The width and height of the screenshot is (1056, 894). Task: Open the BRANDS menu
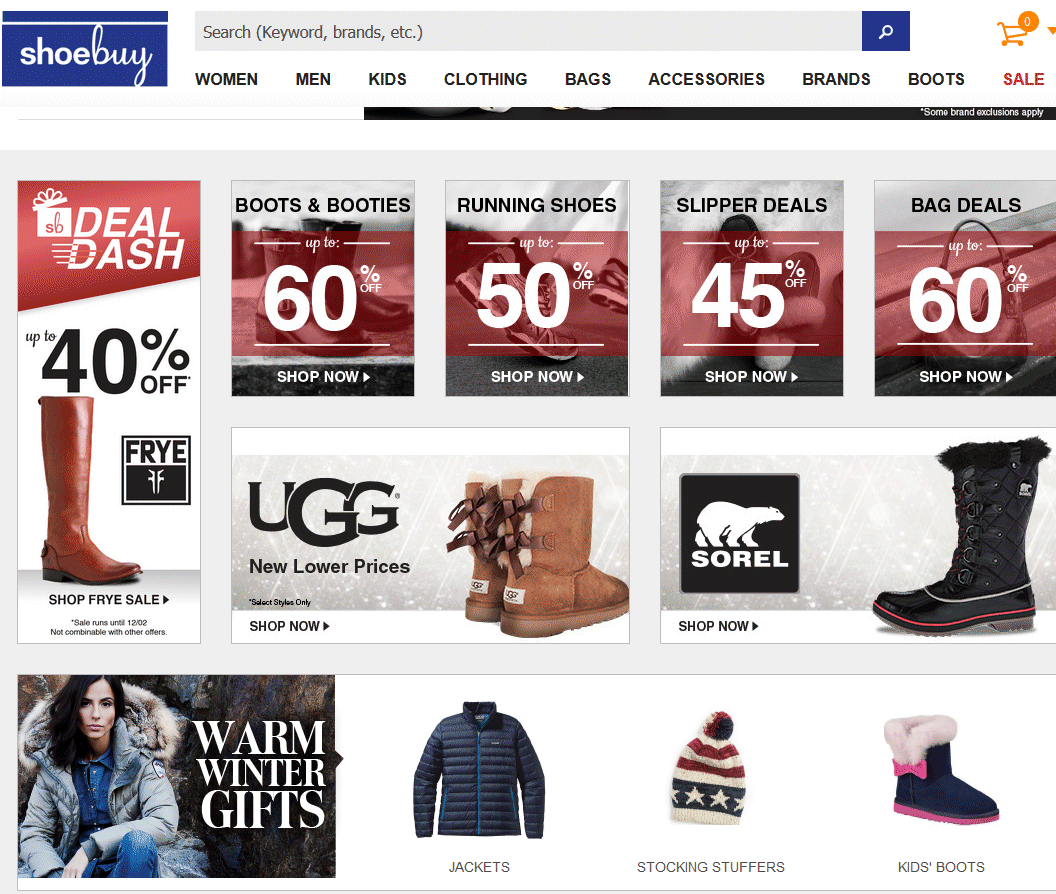click(x=836, y=79)
